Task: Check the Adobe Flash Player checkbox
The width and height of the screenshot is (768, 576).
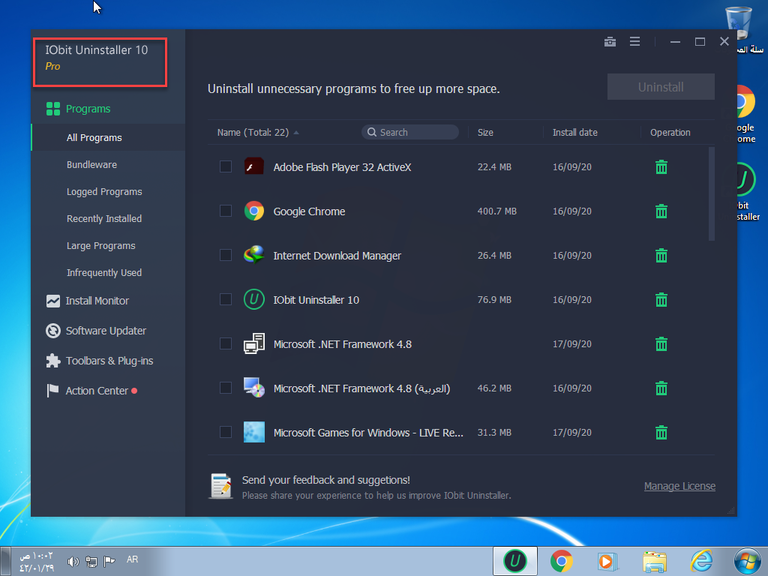Action: pos(226,167)
